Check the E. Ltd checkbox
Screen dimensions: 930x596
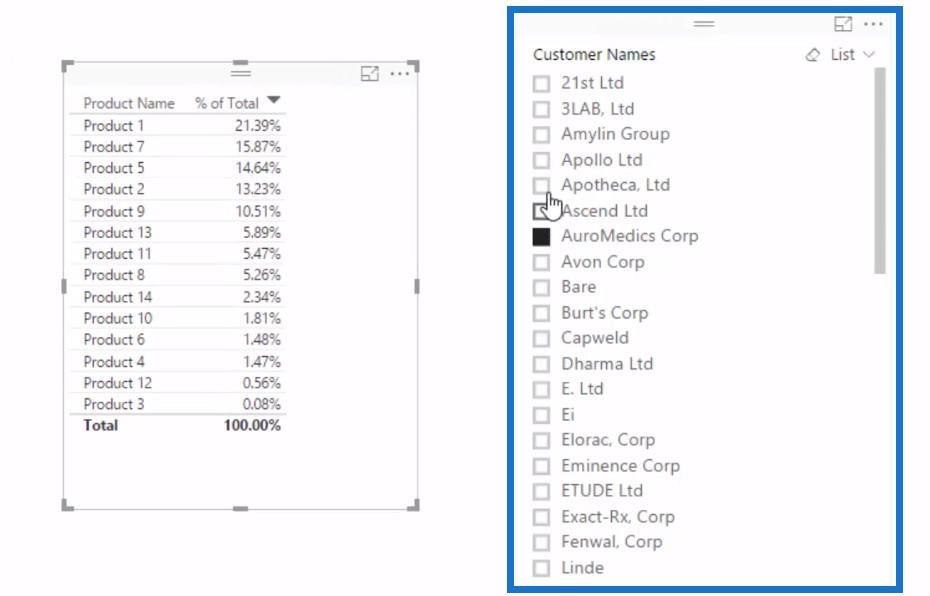click(541, 390)
